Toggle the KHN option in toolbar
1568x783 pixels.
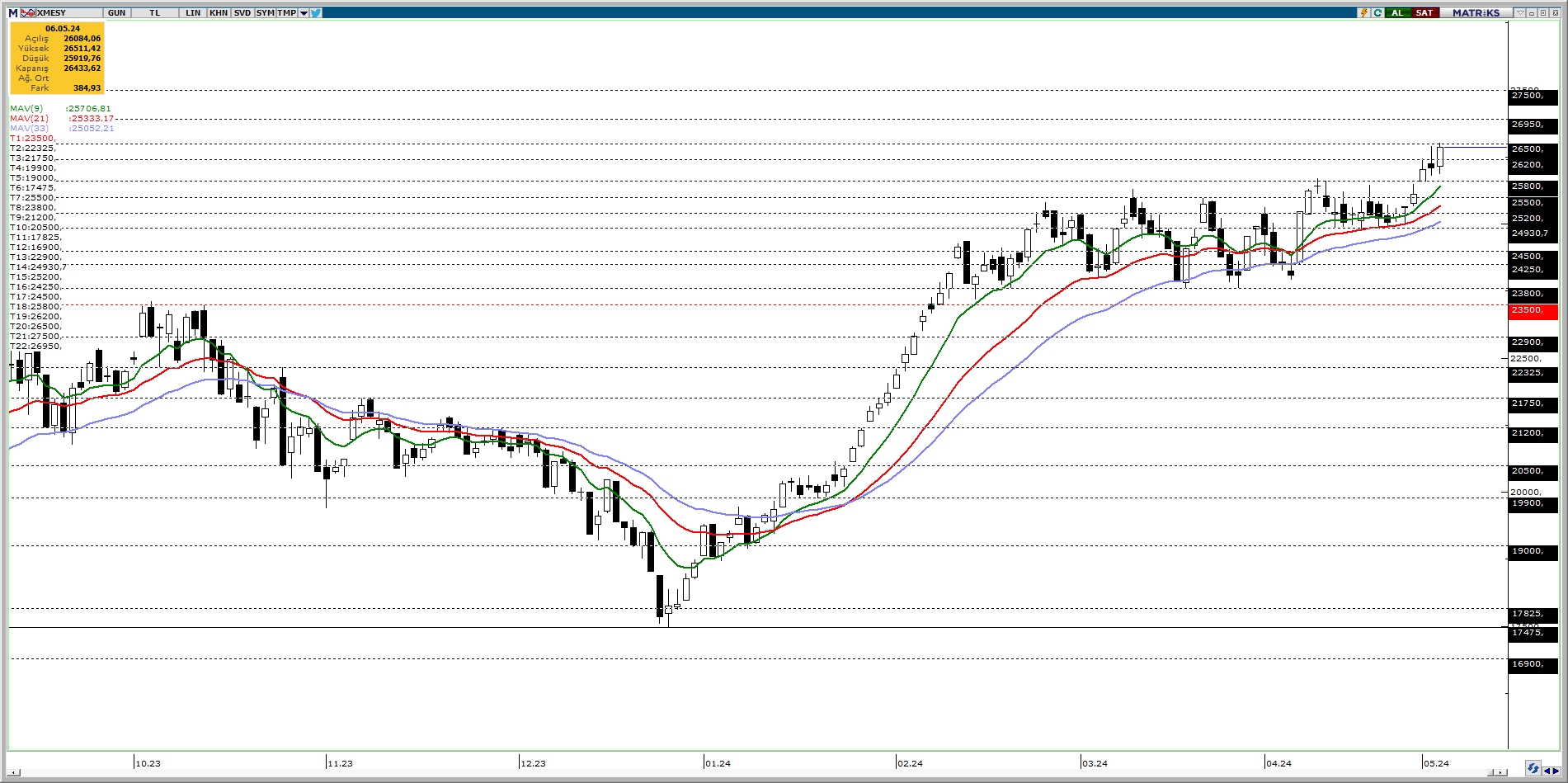click(219, 12)
